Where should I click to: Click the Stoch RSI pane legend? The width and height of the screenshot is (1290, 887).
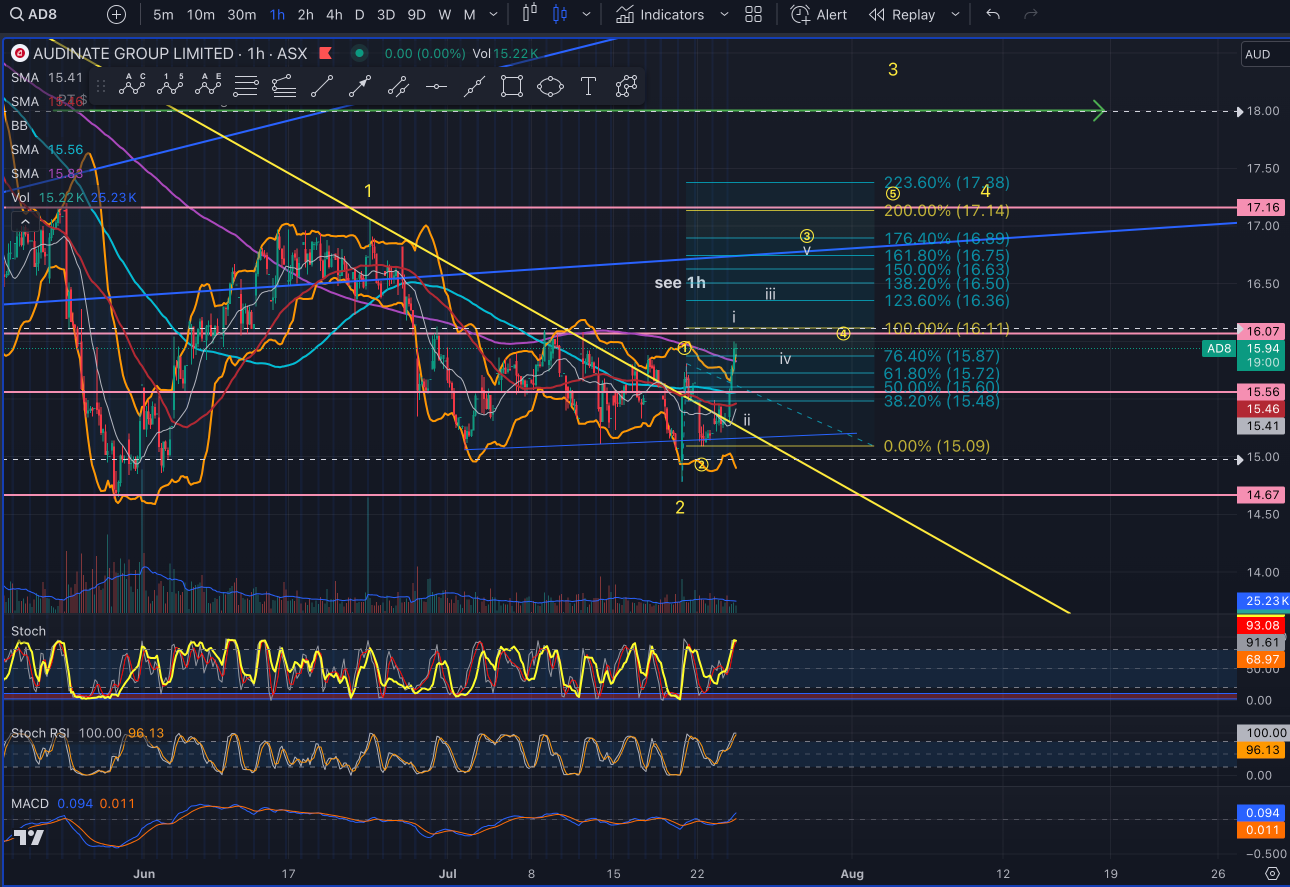(88, 733)
